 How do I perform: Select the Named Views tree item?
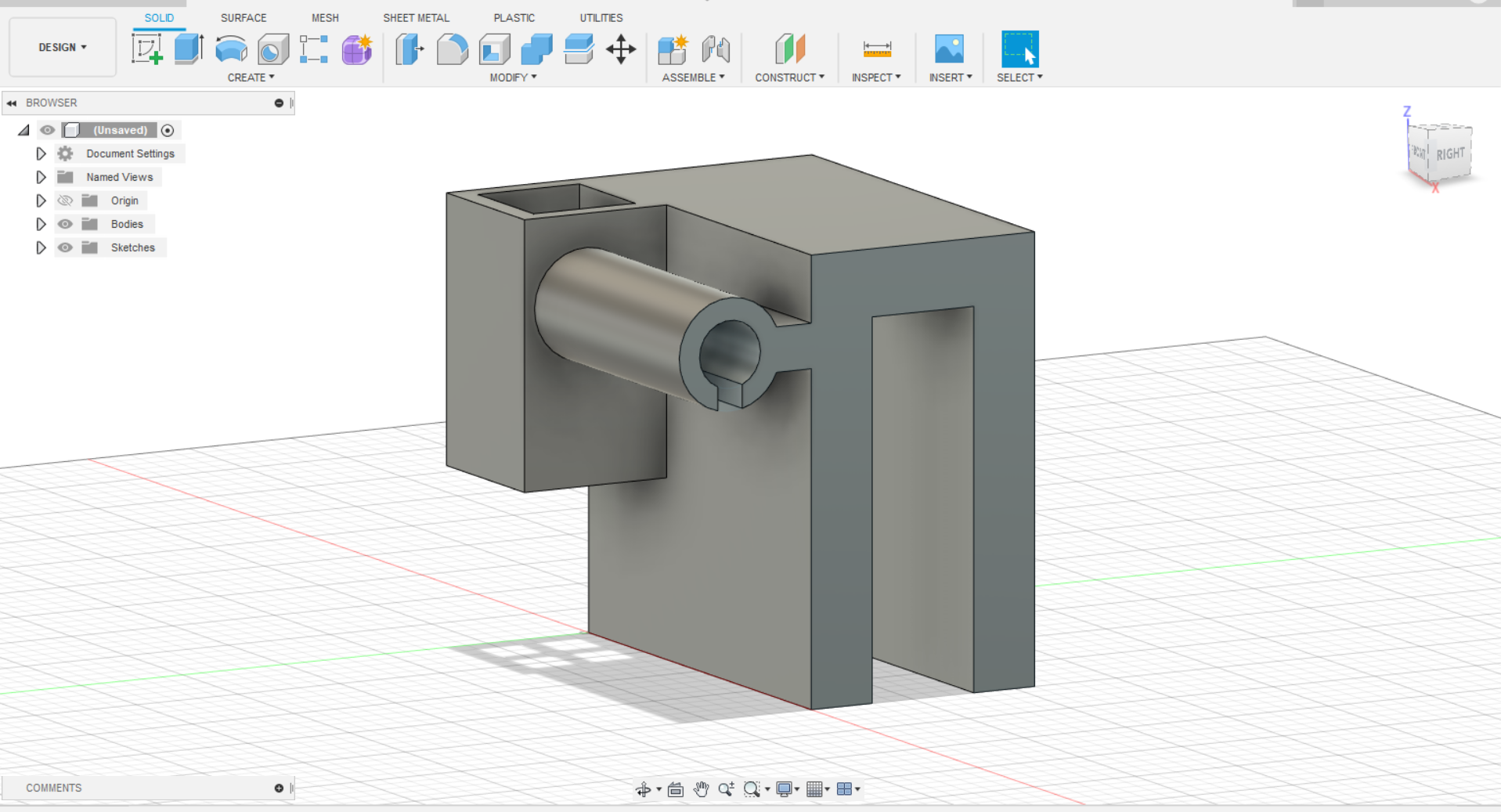click(x=119, y=177)
